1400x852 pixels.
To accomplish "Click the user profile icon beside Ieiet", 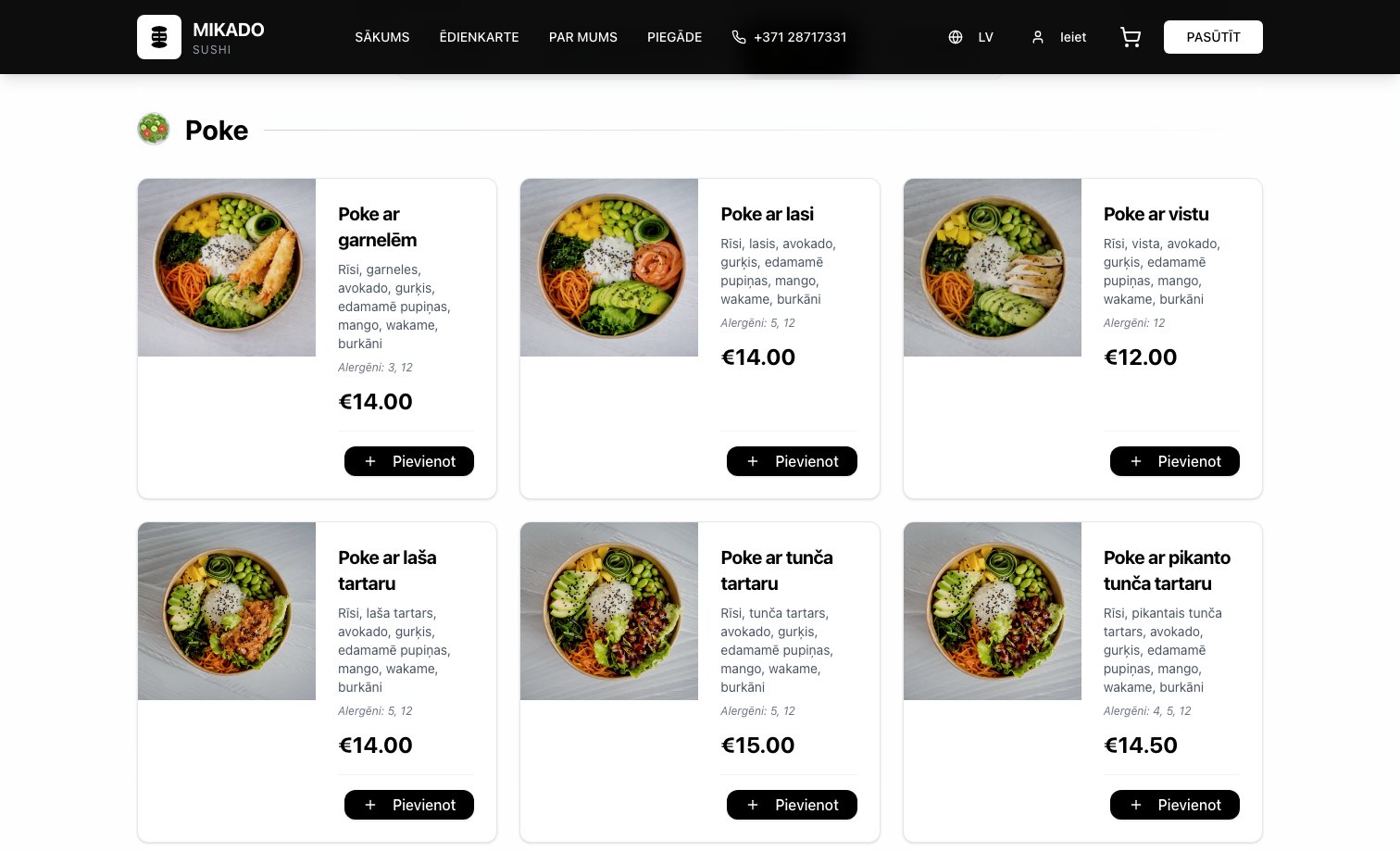I will coord(1037,37).
